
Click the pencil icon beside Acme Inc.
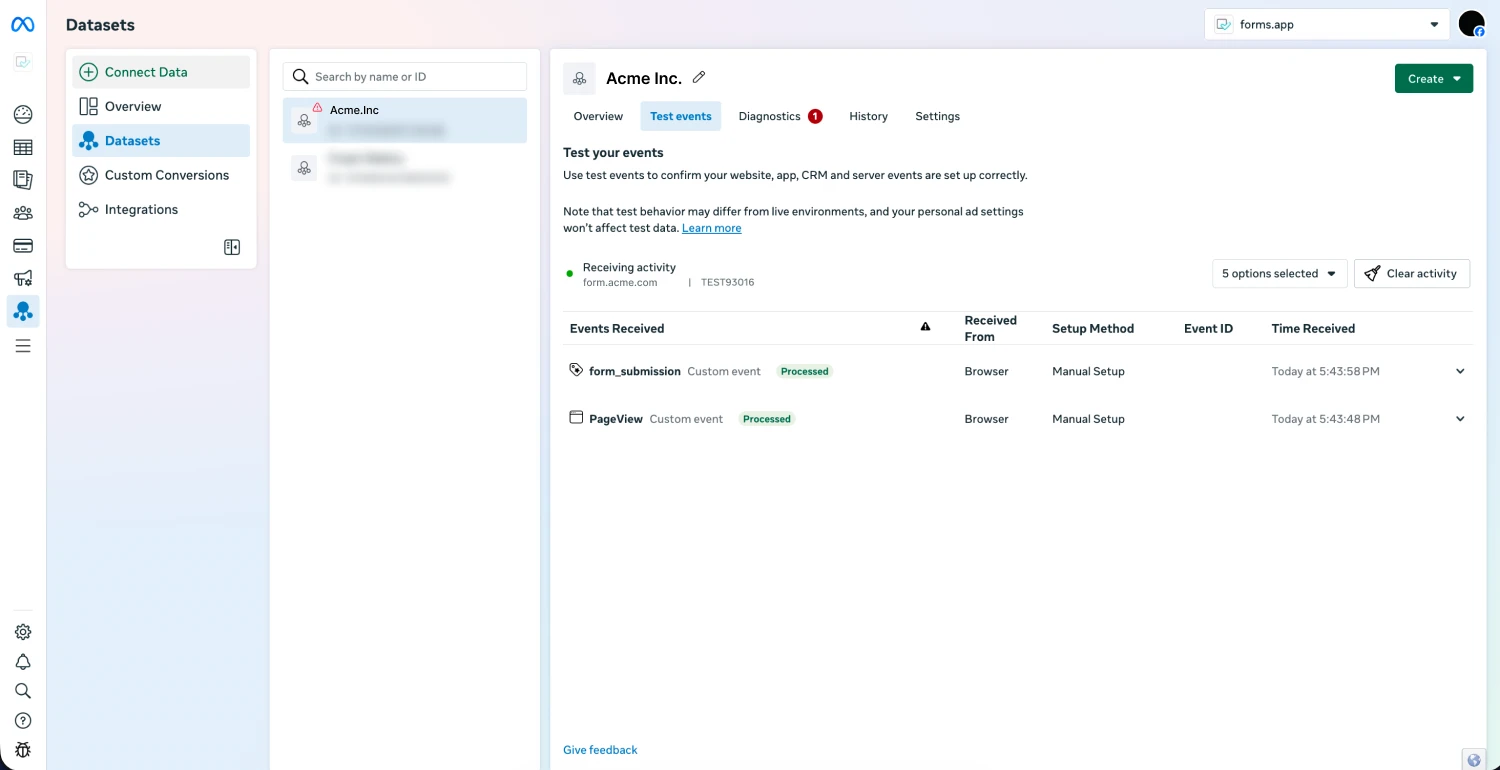[x=699, y=78]
